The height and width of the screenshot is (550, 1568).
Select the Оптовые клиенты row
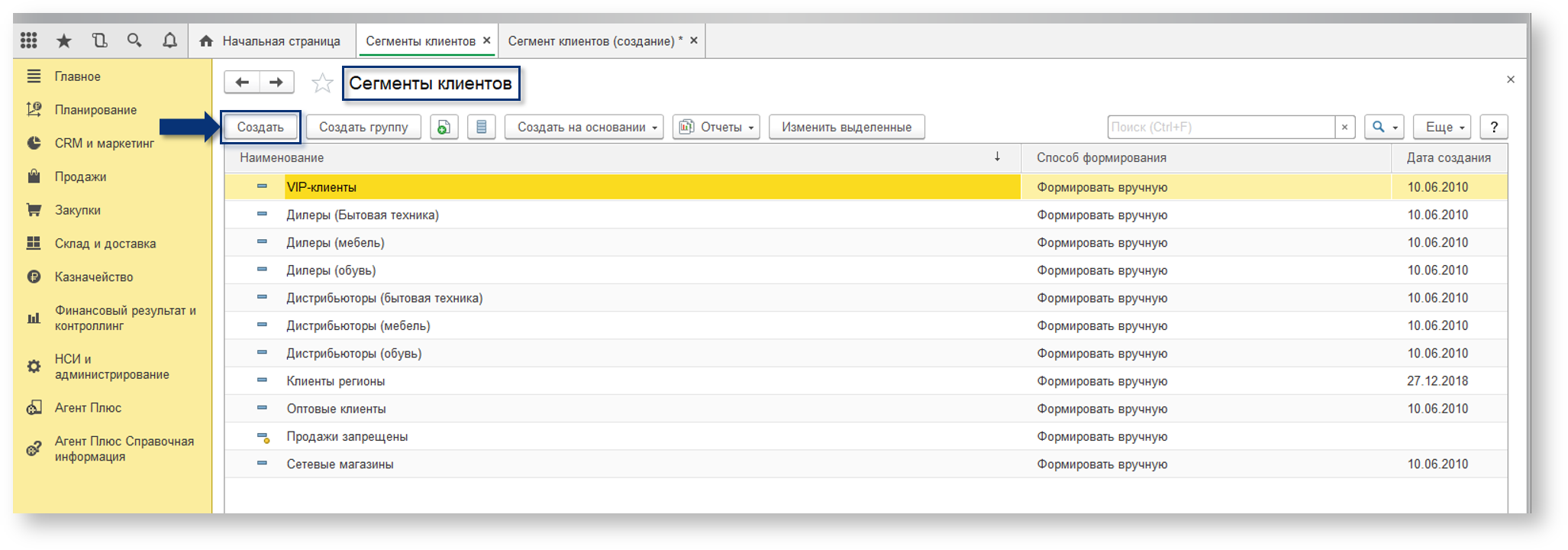[866, 409]
